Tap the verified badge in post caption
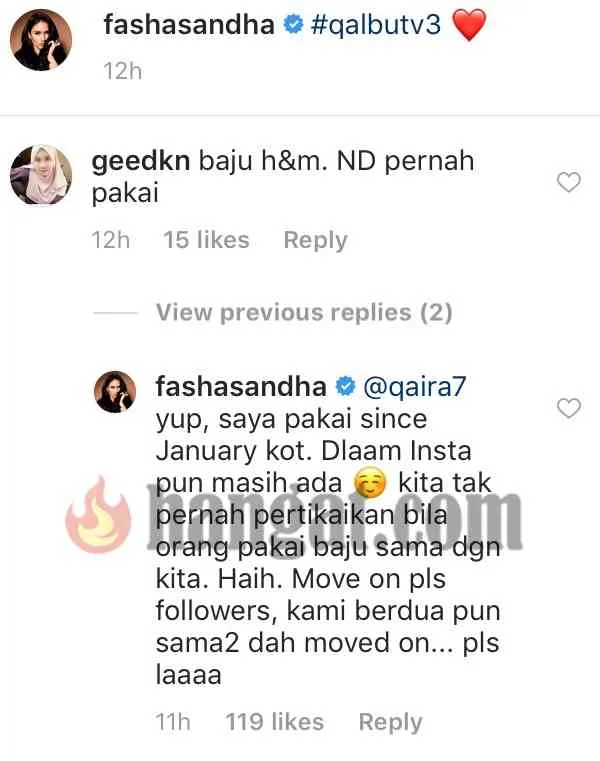The image size is (600, 761). 293,24
